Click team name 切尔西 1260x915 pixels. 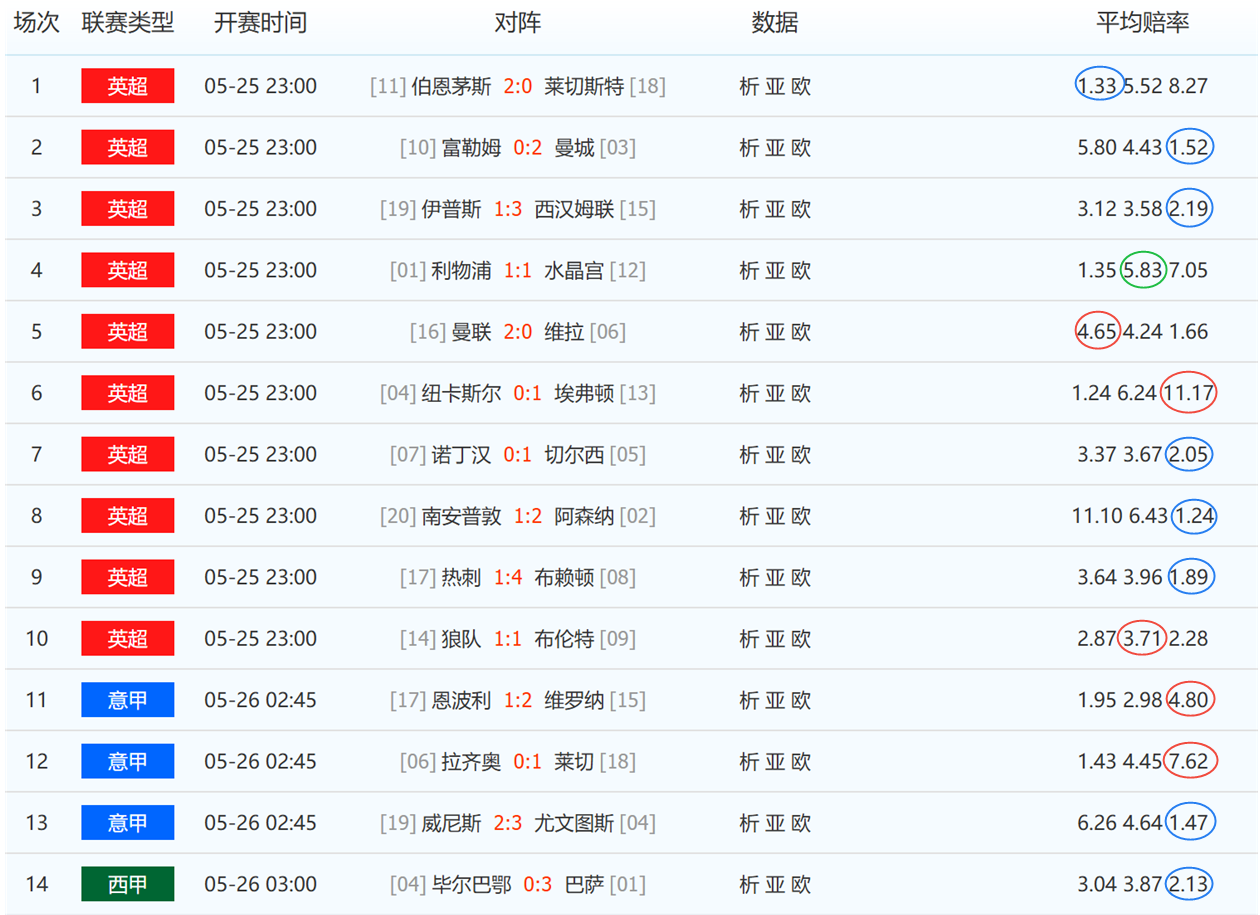[x=574, y=454]
